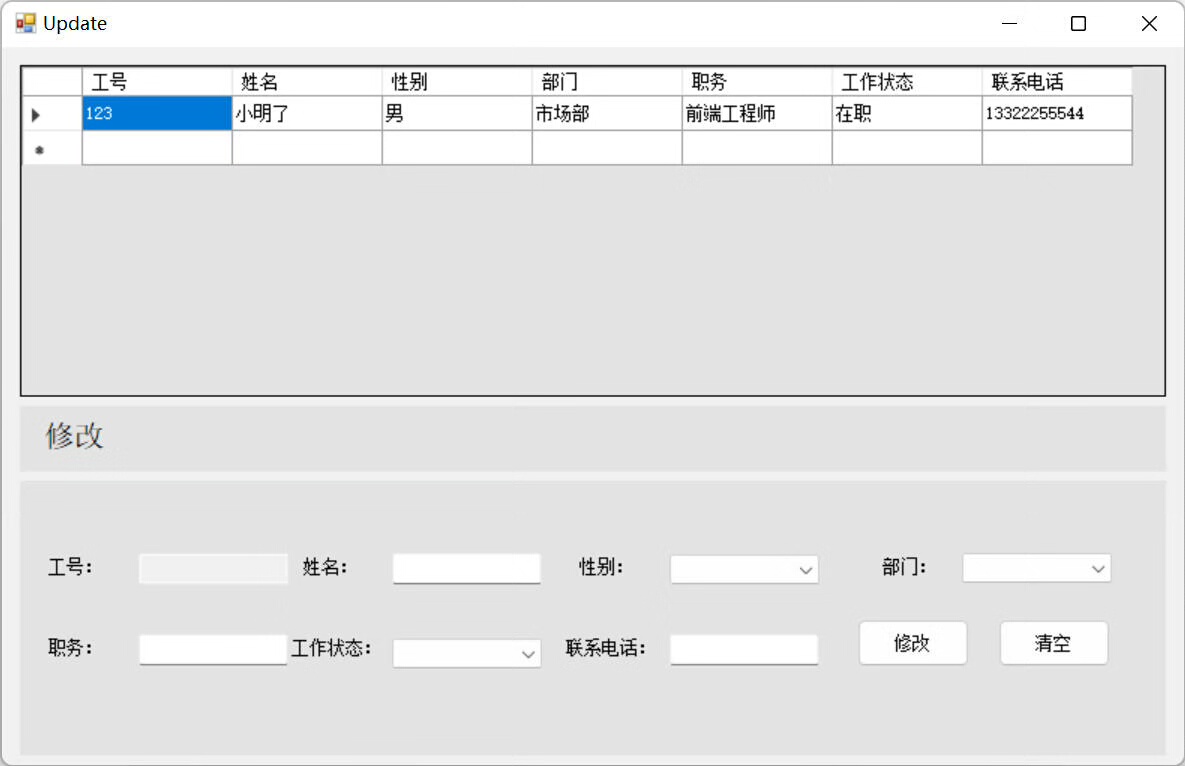Select cell 男
This screenshot has width=1185, height=766.
coord(457,113)
